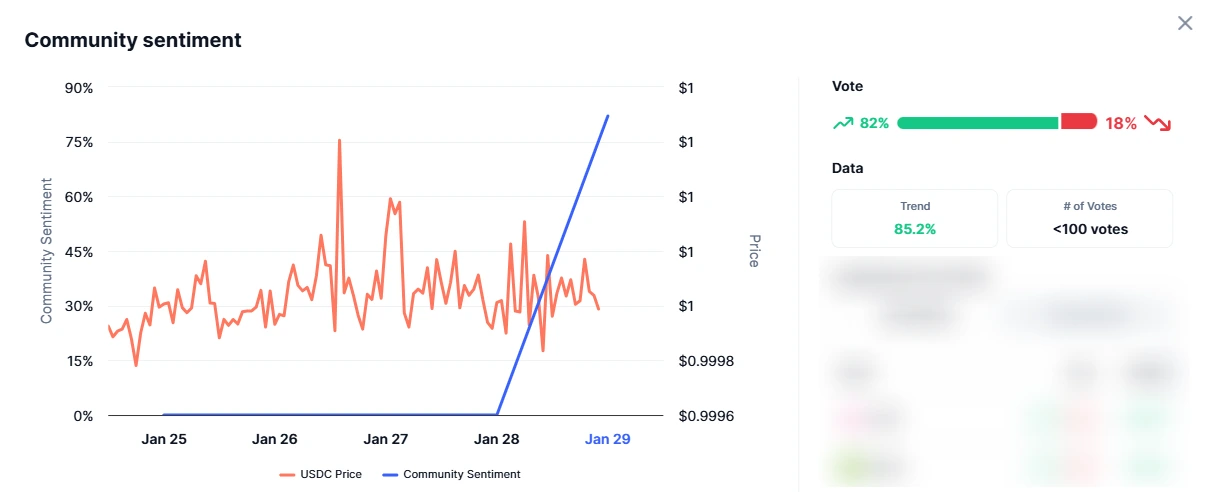Click the blue Community Sentiment legend line
Viewport: 1213px width, 492px height.
pos(390,474)
